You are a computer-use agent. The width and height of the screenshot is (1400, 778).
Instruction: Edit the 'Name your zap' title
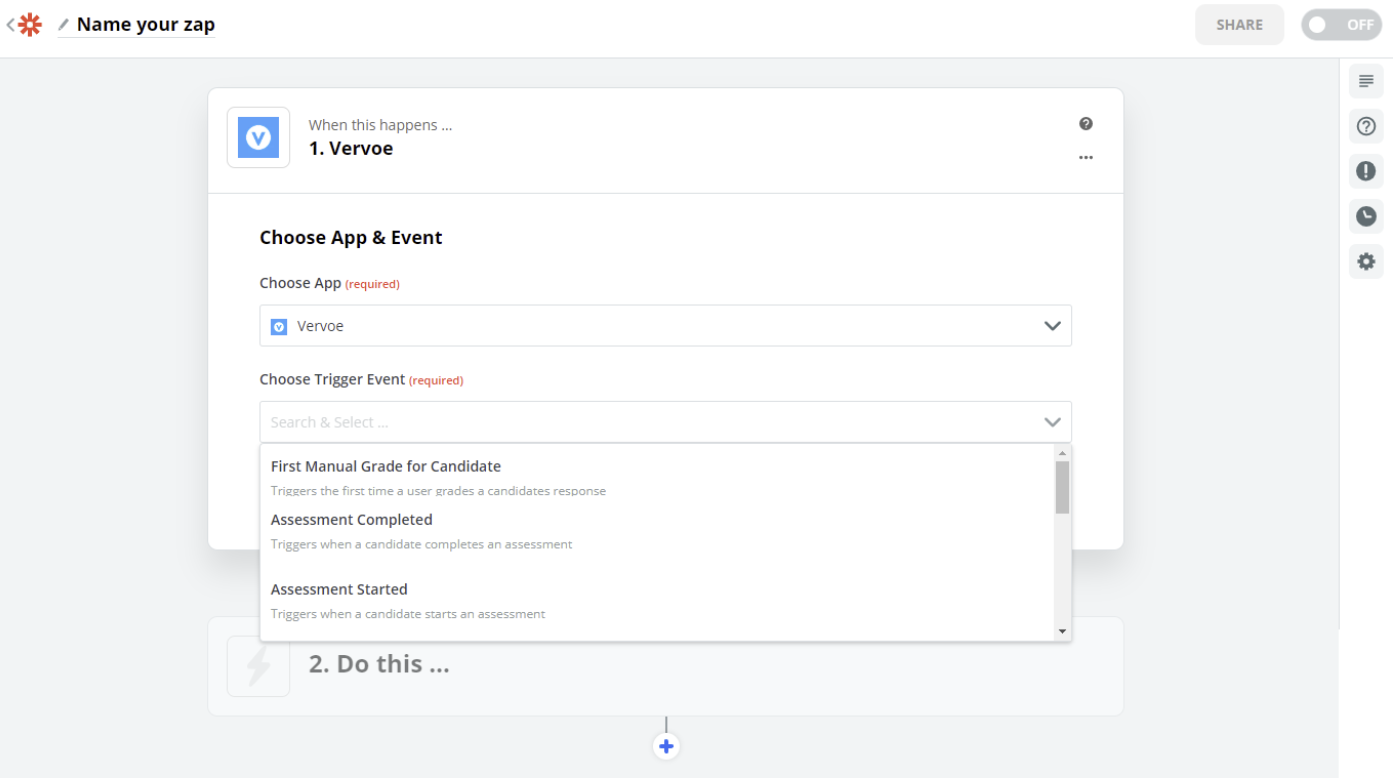click(146, 25)
